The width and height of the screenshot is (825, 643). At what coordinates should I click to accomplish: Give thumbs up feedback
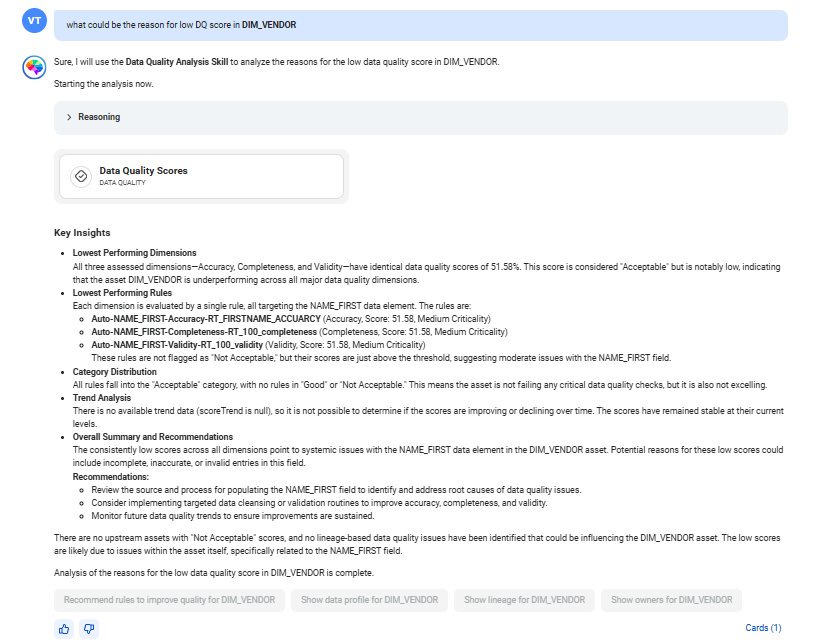pyautogui.click(x=64, y=628)
